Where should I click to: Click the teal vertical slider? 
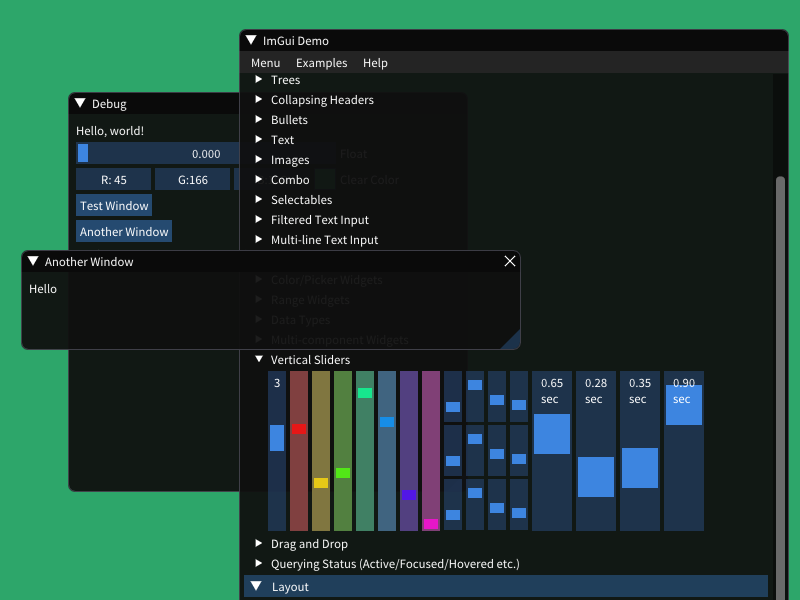tap(365, 451)
